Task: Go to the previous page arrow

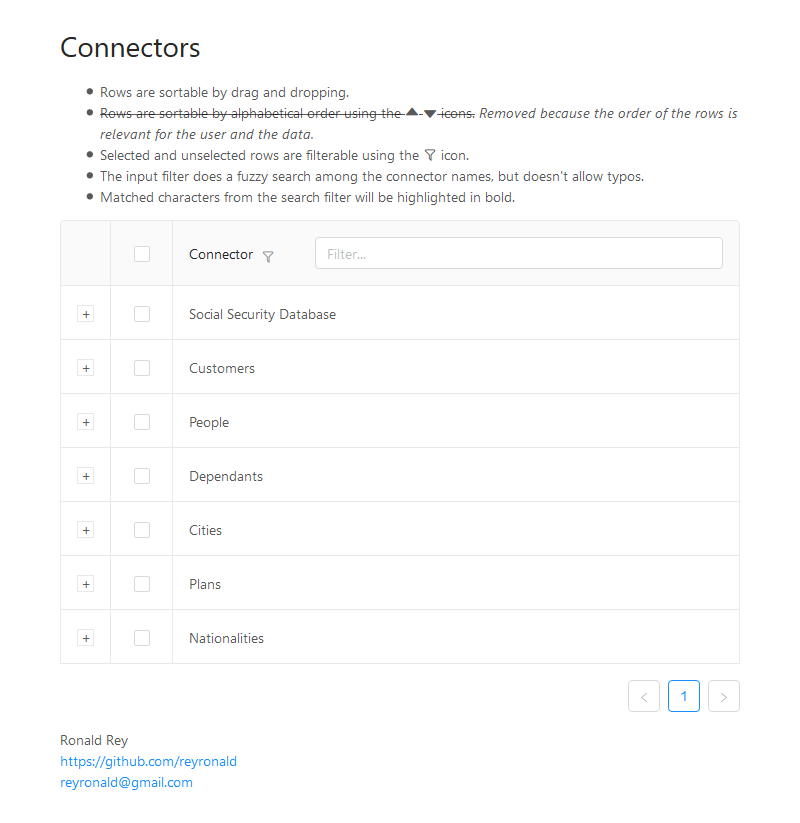Action: point(644,696)
